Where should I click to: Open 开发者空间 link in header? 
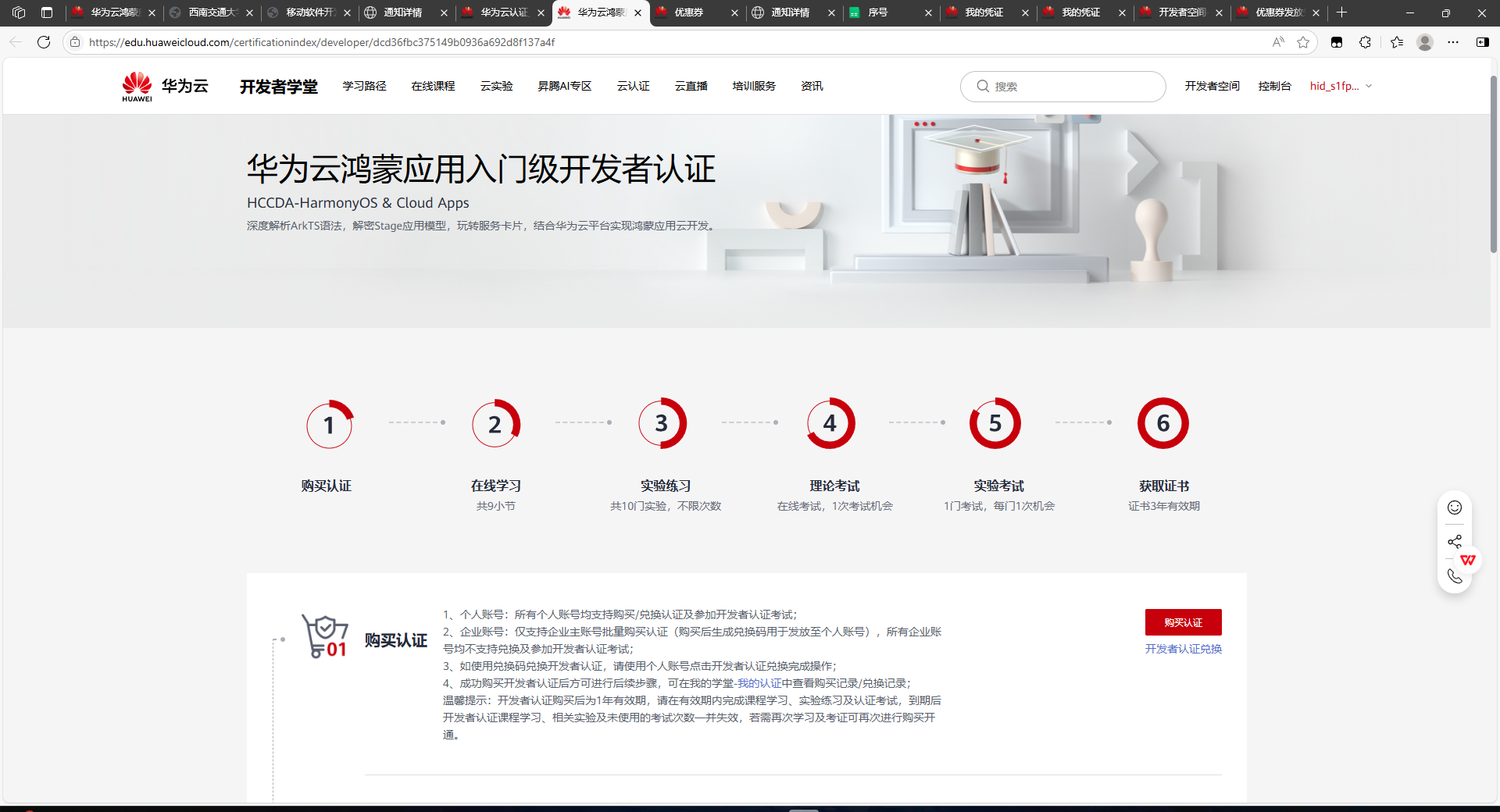pyautogui.click(x=1212, y=86)
